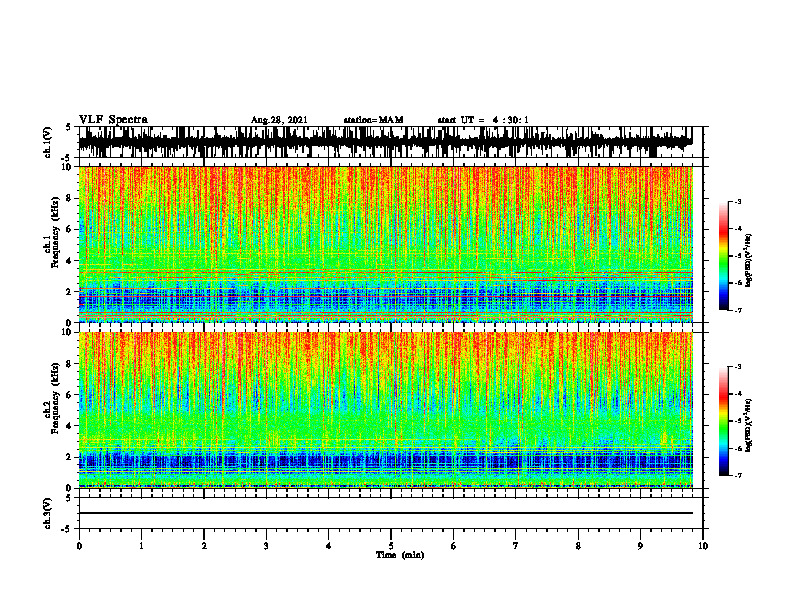Viewport: 792px width, 612px height.
Task: Click the "station=MAM" header text
Action: [x=374, y=120]
